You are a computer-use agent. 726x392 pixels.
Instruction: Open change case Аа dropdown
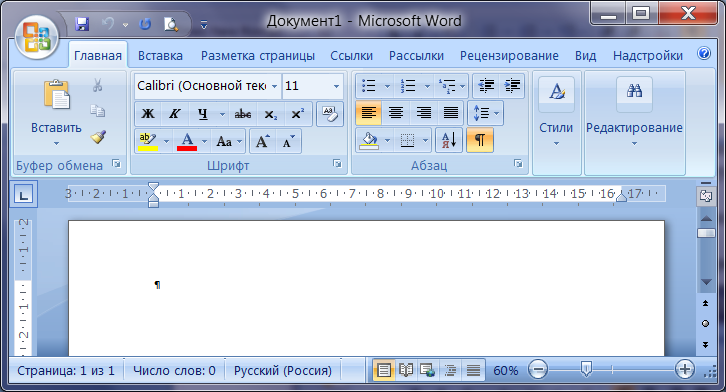pos(229,141)
